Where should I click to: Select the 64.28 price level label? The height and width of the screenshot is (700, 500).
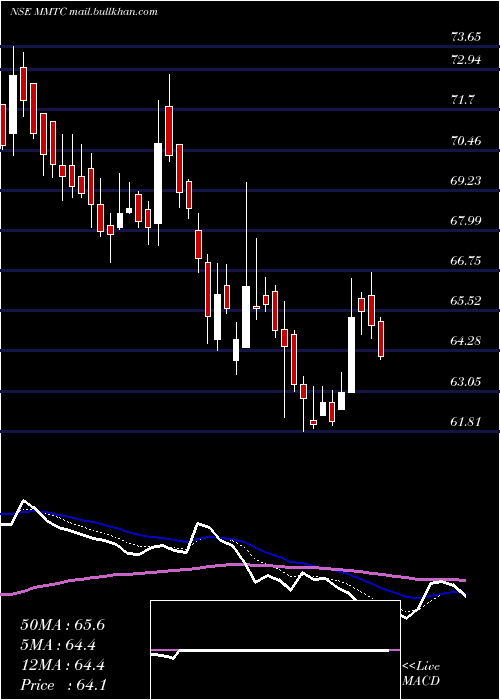tap(466, 341)
